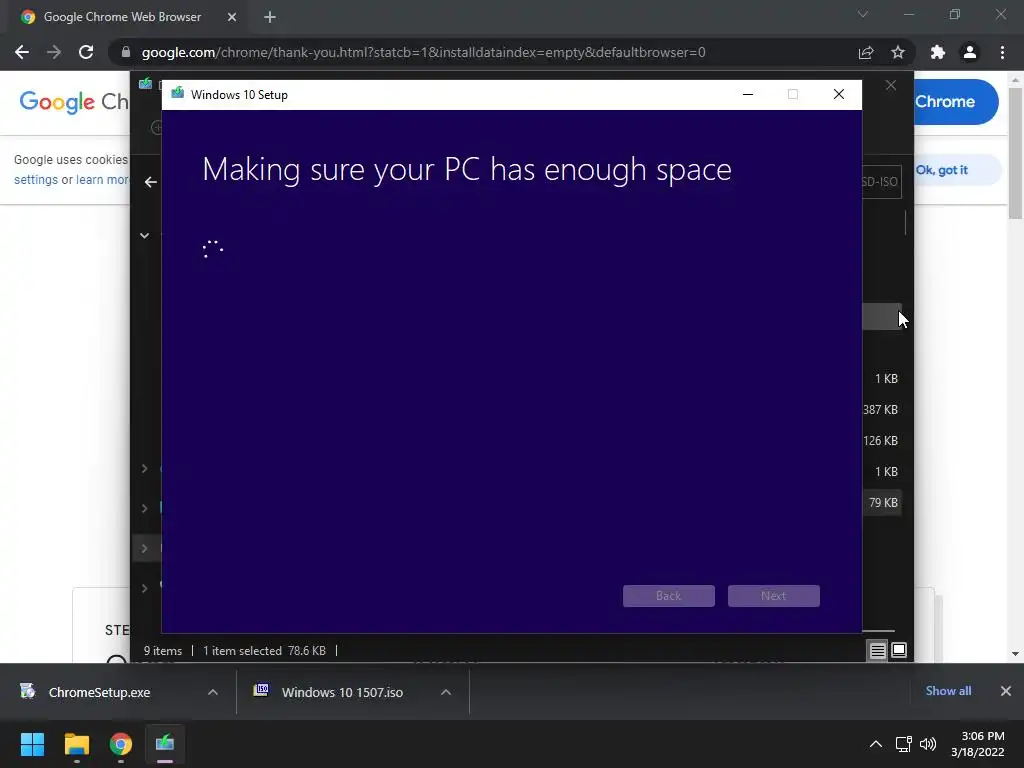Switch File Explorer to details view
Viewport: 1024px width, 768px height.
tap(878, 650)
